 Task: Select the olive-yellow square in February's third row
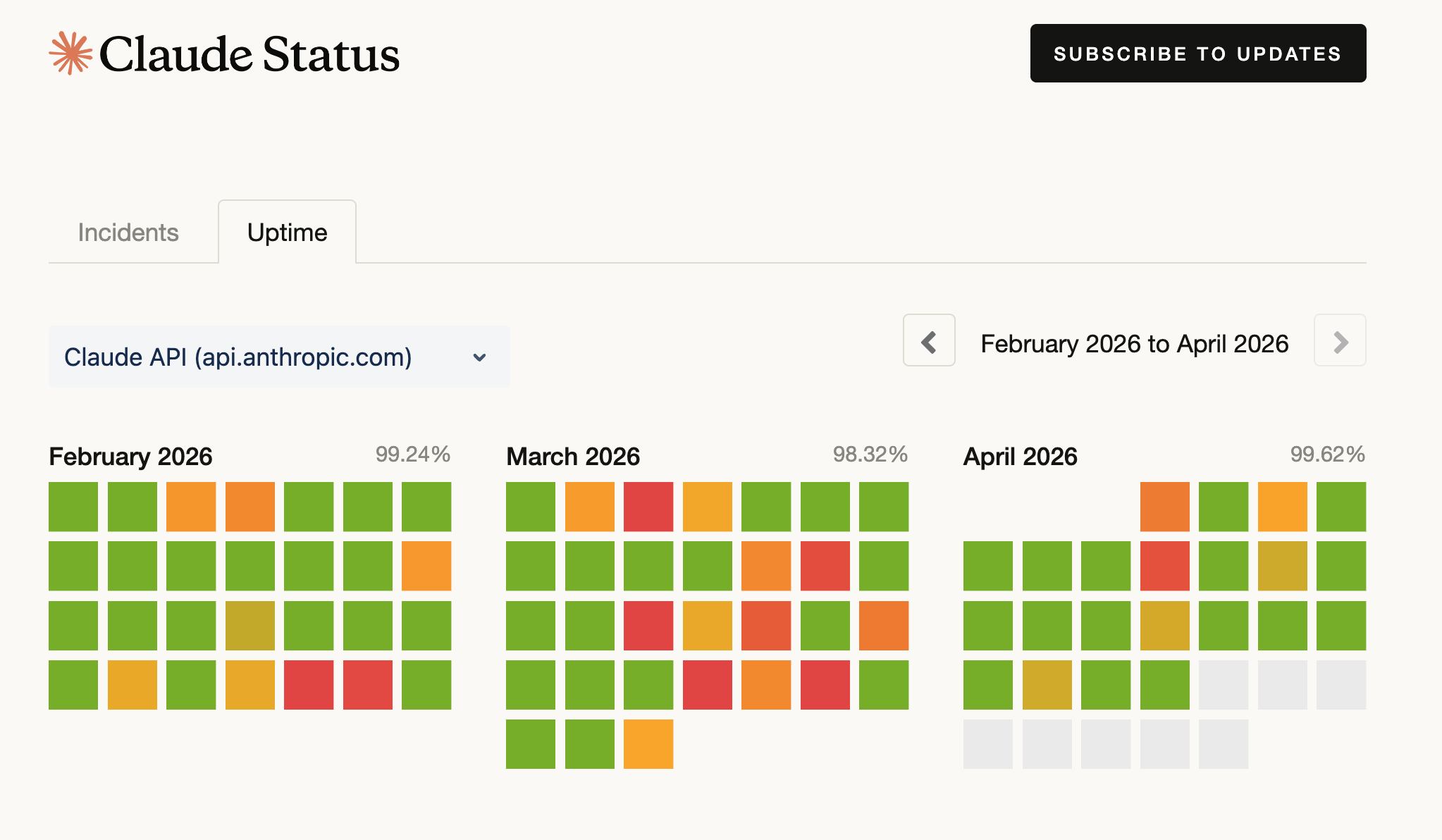(x=250, y=626)
